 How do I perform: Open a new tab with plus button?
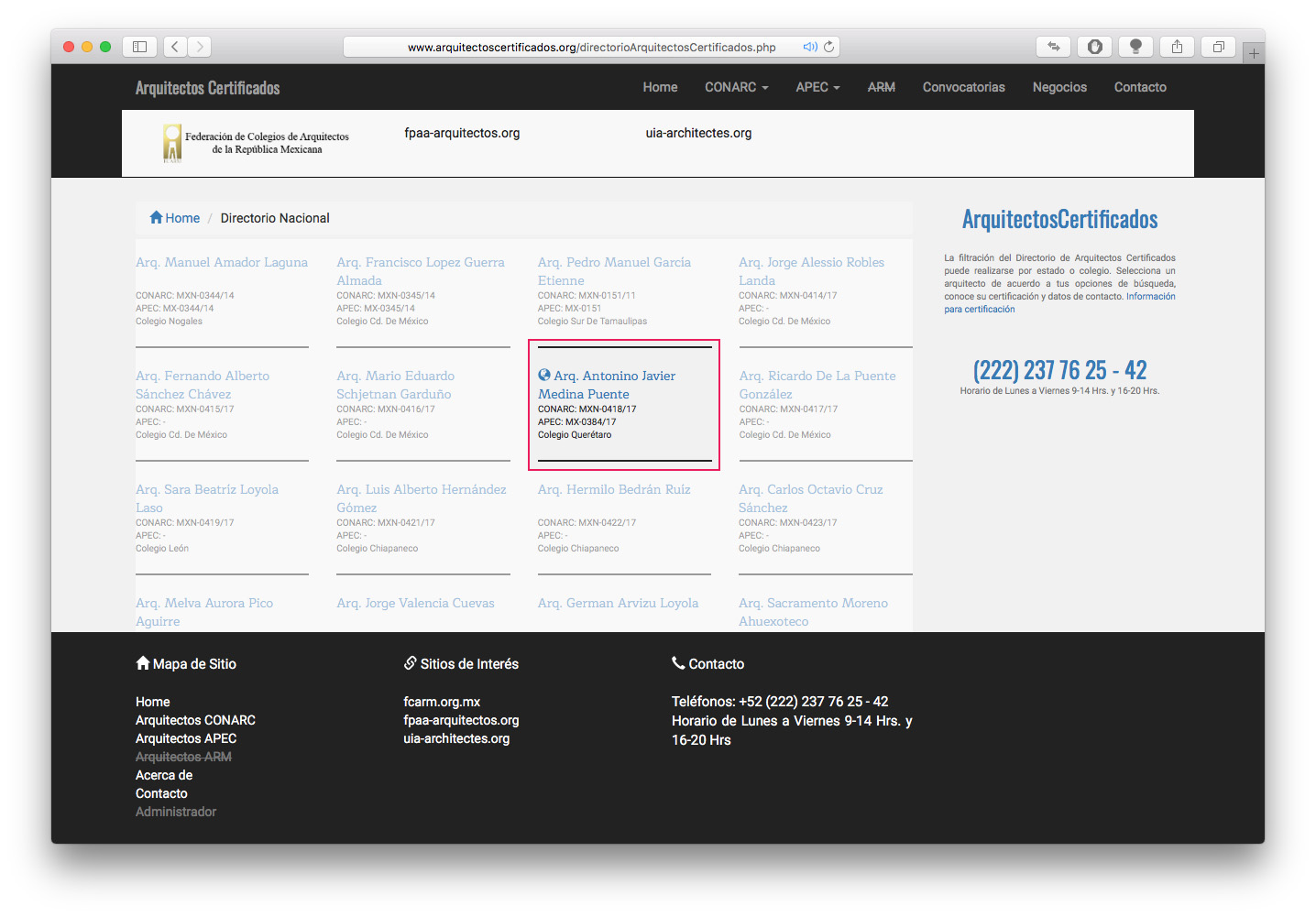pyautogui.click(x=1254, y=53)
